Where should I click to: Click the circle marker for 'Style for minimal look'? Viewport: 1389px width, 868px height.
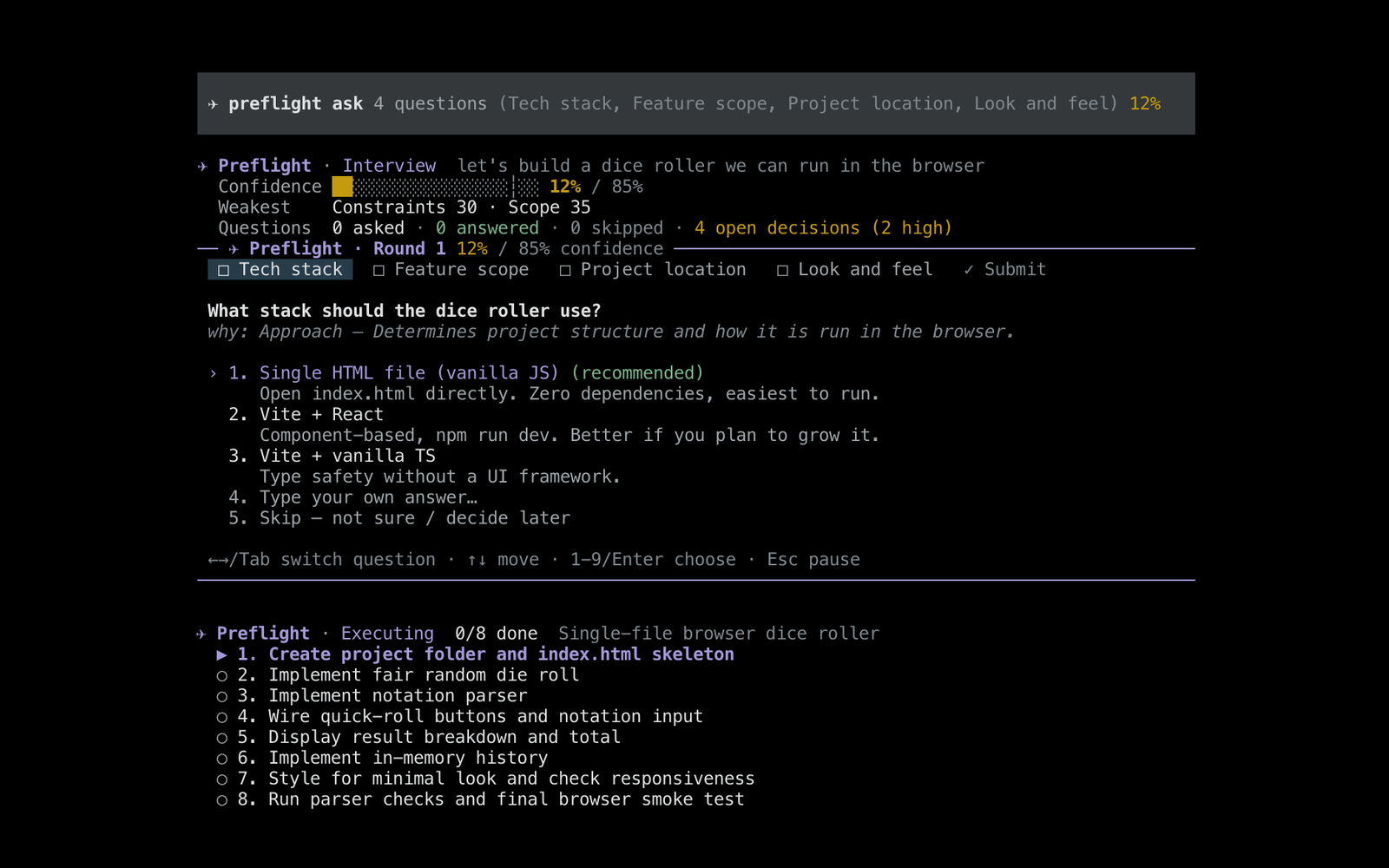[x=222, y=779]
